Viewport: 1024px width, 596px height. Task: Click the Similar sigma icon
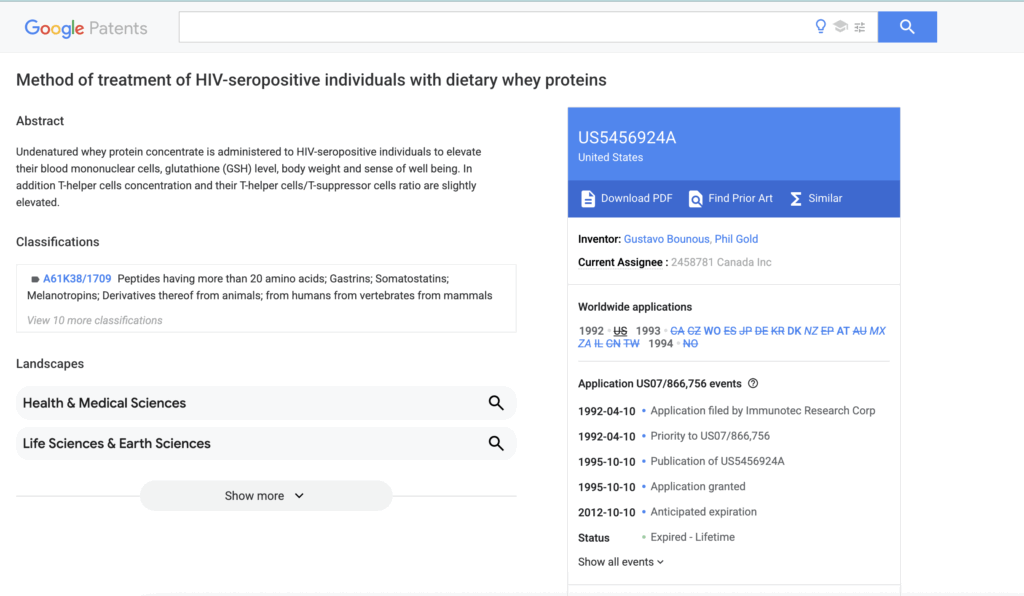pos(796,199)
